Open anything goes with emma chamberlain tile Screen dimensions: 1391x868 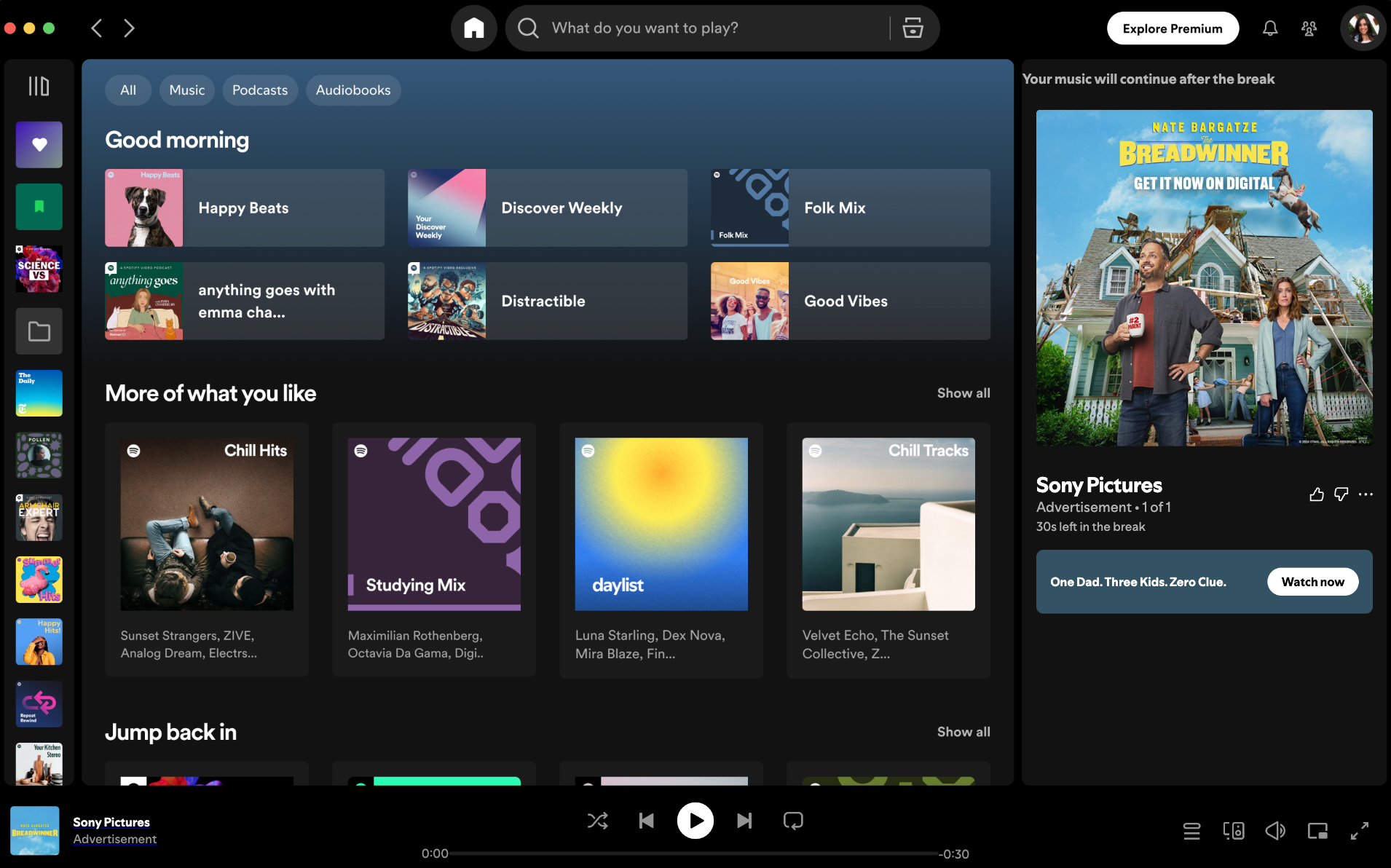pyautogui.click(x=245, y=301)
